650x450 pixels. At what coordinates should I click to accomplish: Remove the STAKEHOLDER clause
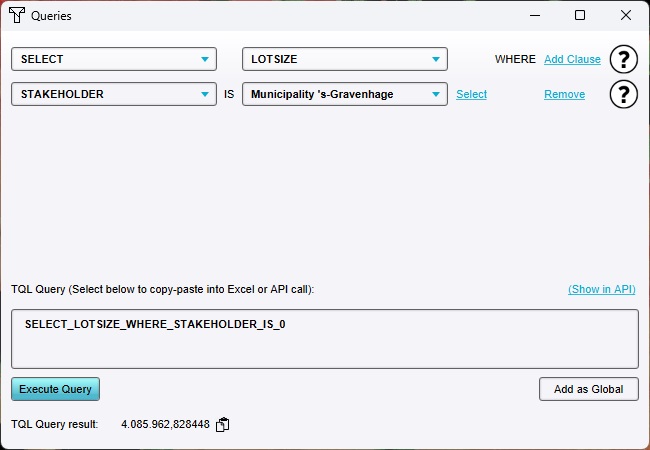coord(564,95)
